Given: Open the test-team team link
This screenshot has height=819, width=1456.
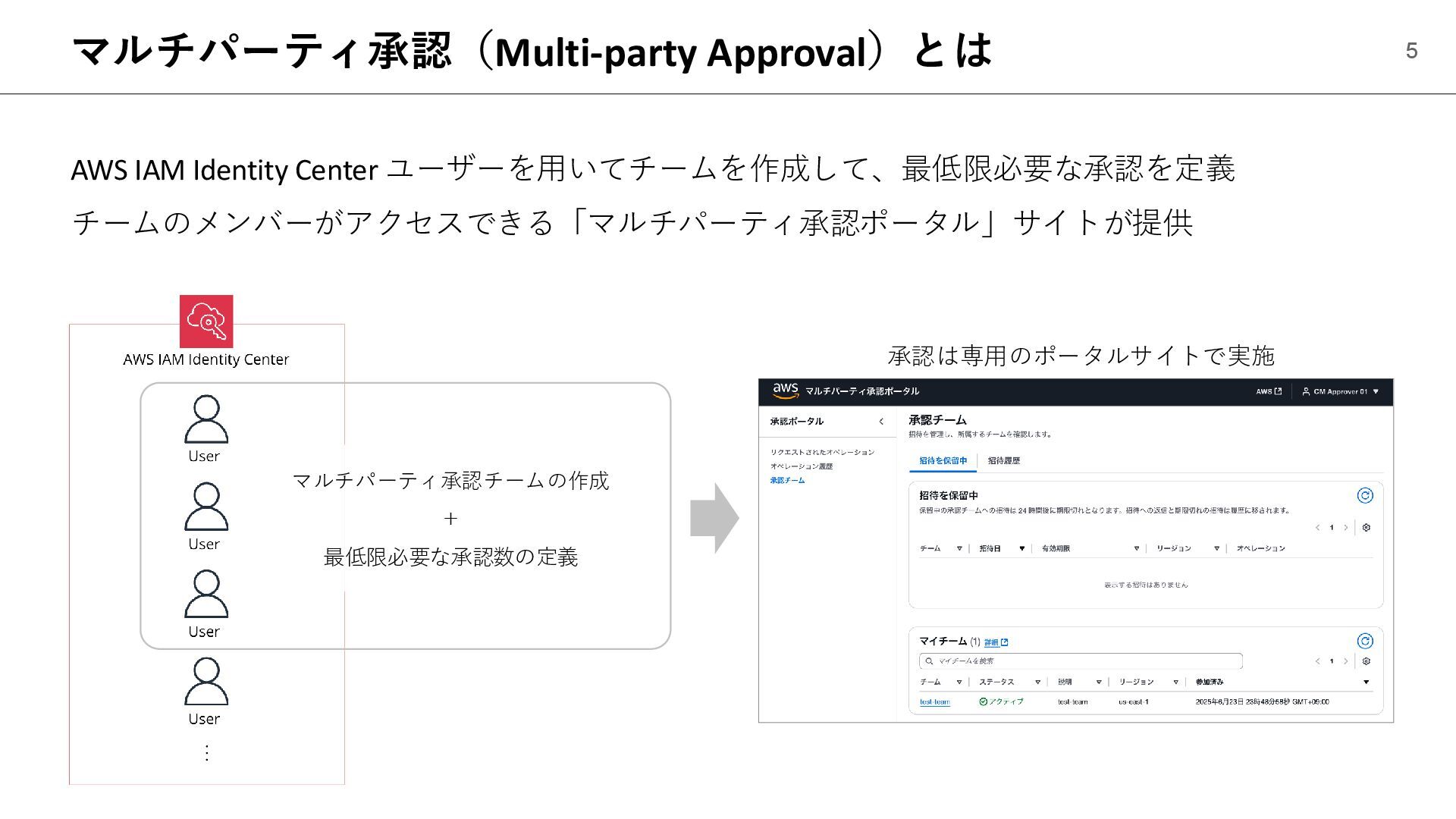Looking at the screenshot, I should click(934, 702).
